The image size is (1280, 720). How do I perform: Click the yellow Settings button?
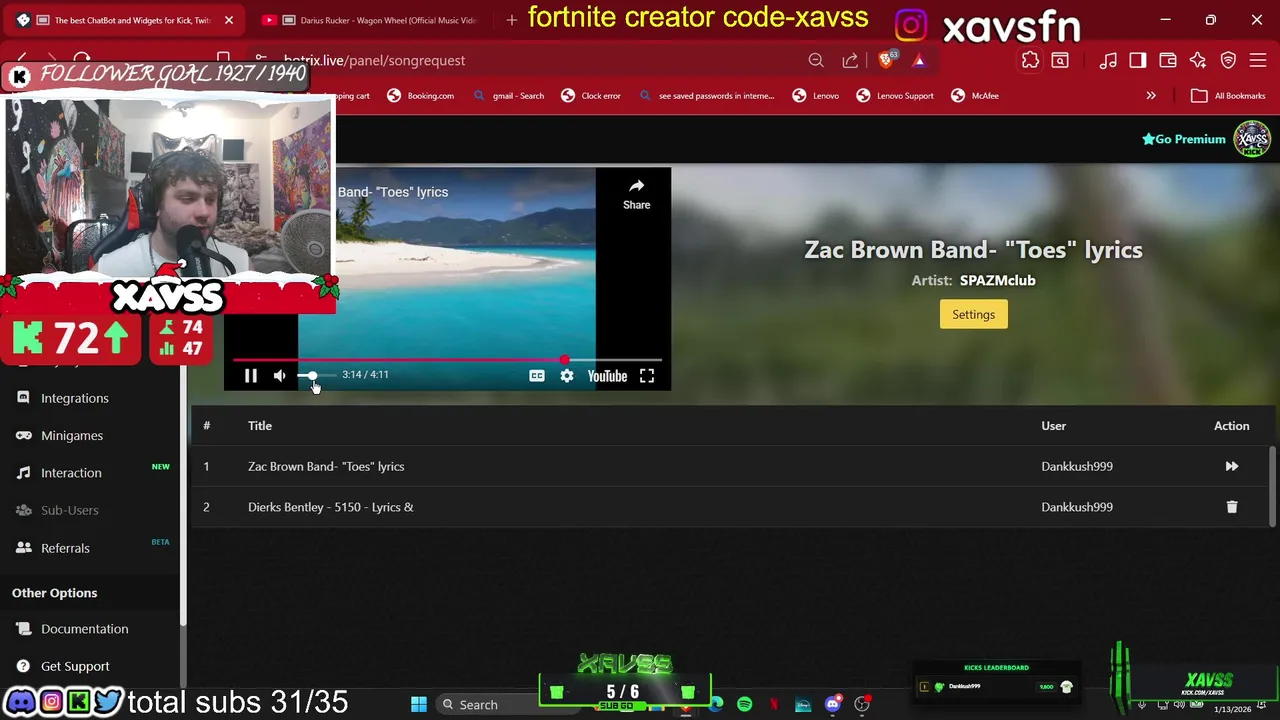[973, 314]
